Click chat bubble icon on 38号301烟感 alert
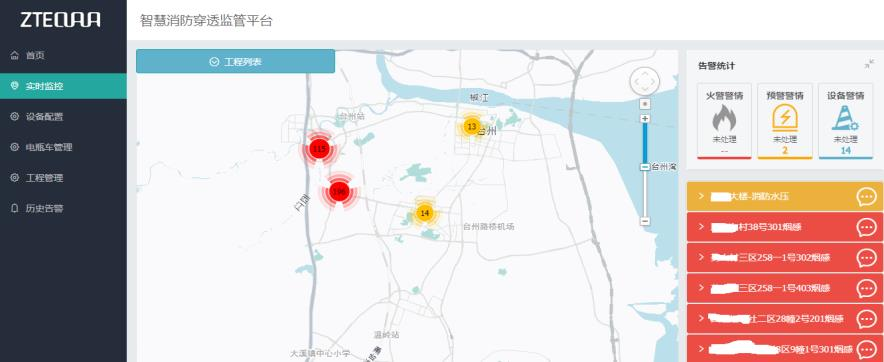The height and width of the screenshot is (362, 884). tap(867, 227)
